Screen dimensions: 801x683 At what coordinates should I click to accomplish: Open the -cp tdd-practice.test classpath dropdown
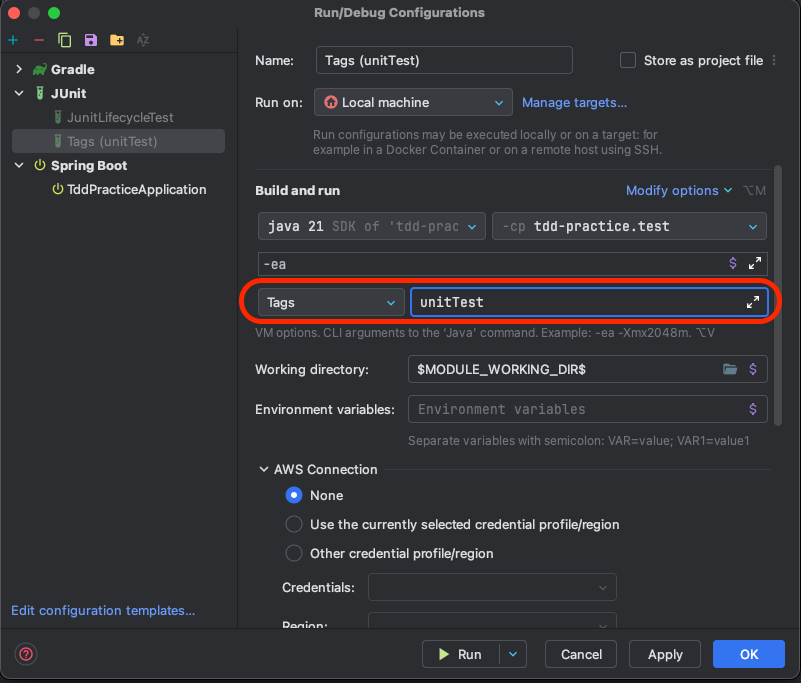(x=629, y=226)
